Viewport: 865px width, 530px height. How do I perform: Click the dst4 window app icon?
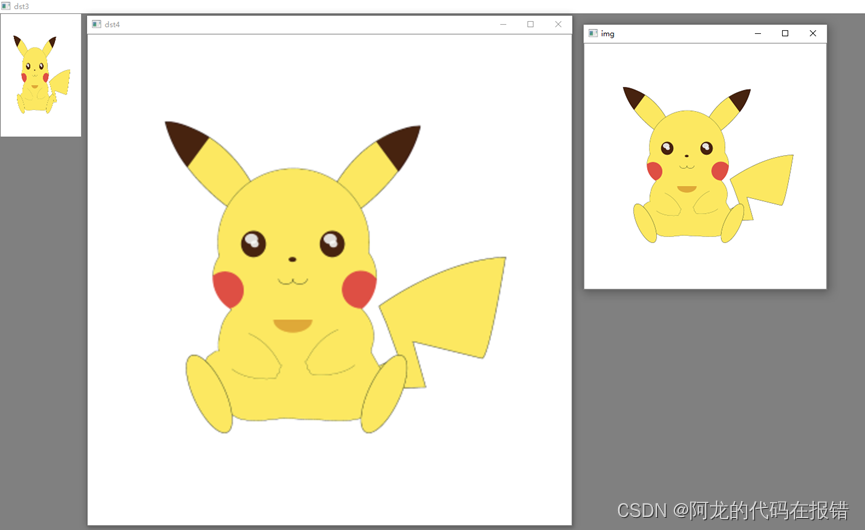[97, 24]
